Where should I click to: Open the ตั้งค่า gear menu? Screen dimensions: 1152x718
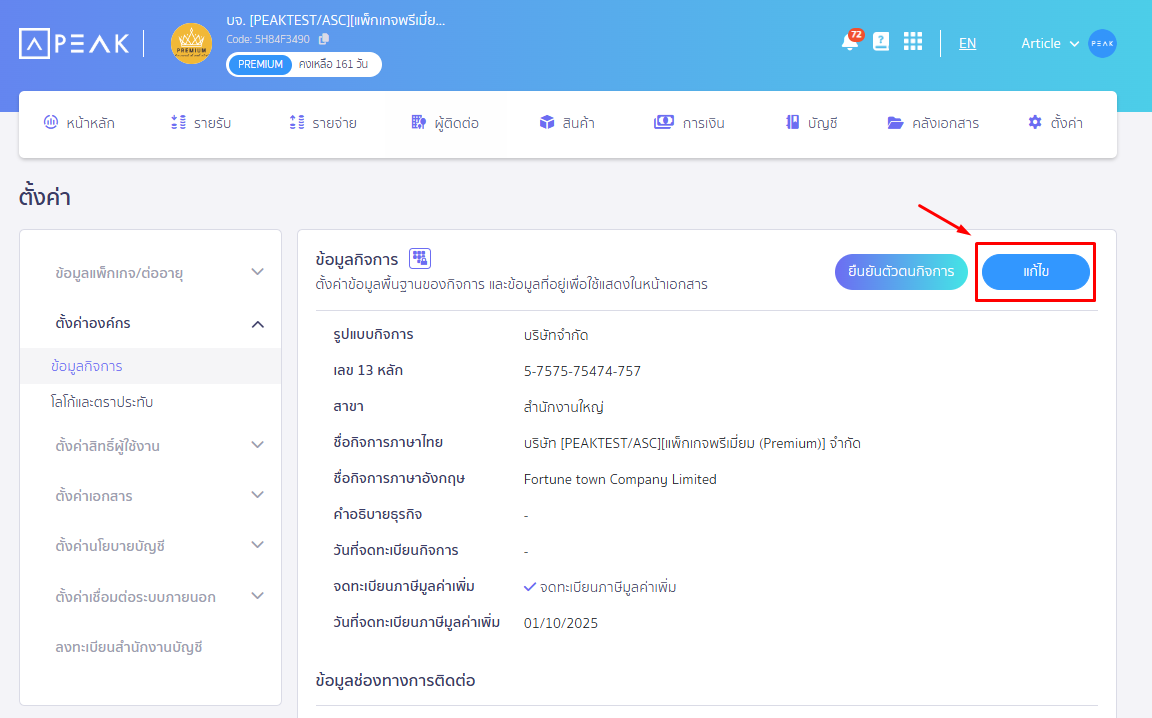pos(1055,123)
